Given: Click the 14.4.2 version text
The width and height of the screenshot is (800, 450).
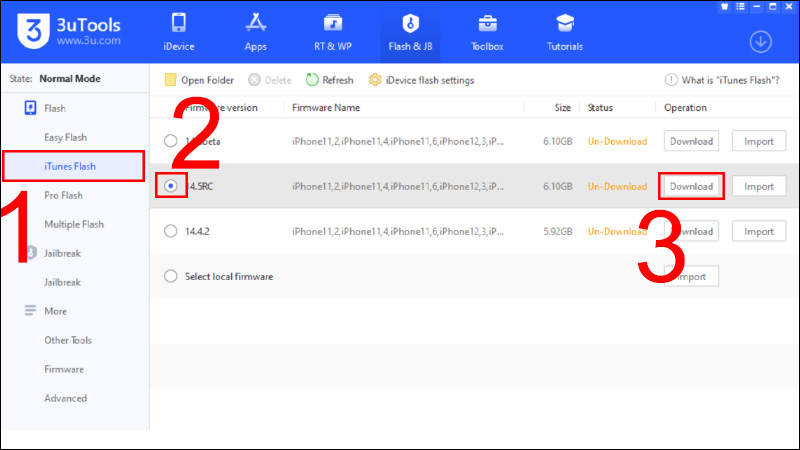Looking at the screenshot, I should click(197, 231).
